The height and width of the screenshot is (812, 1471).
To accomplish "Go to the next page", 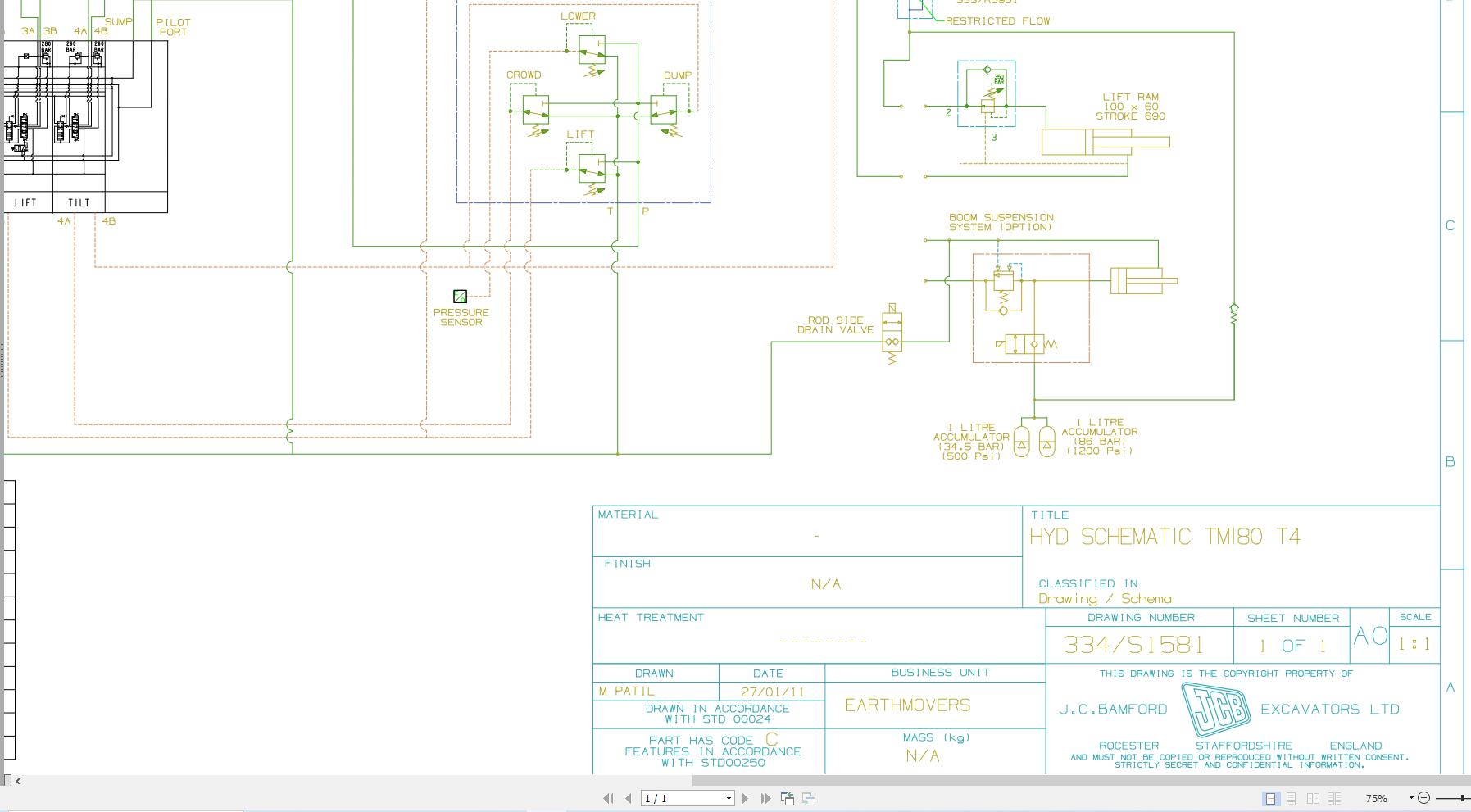I will [745, 798].
